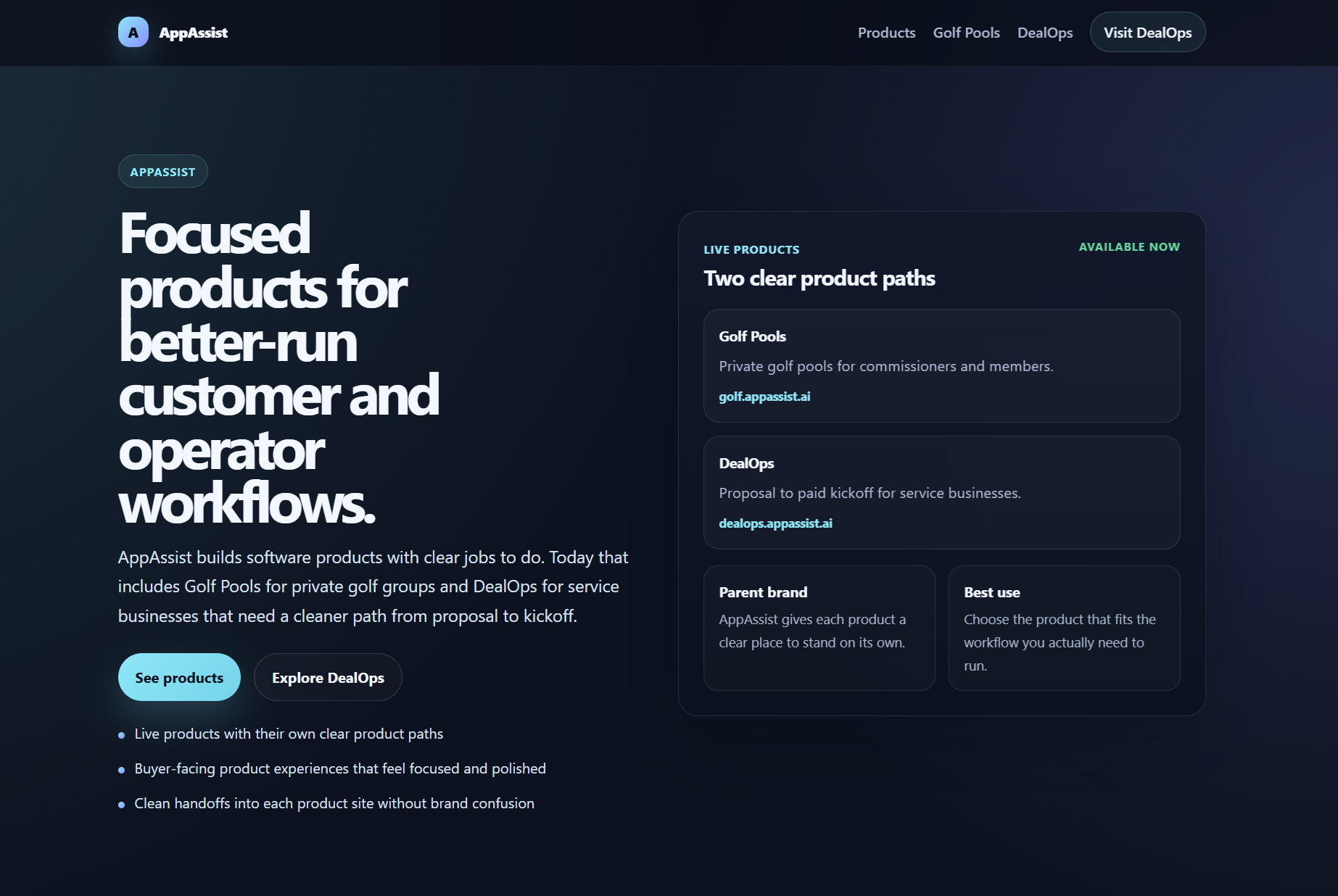
Task: Open Golf Pools from the top navigation
Action: (966, 33)
